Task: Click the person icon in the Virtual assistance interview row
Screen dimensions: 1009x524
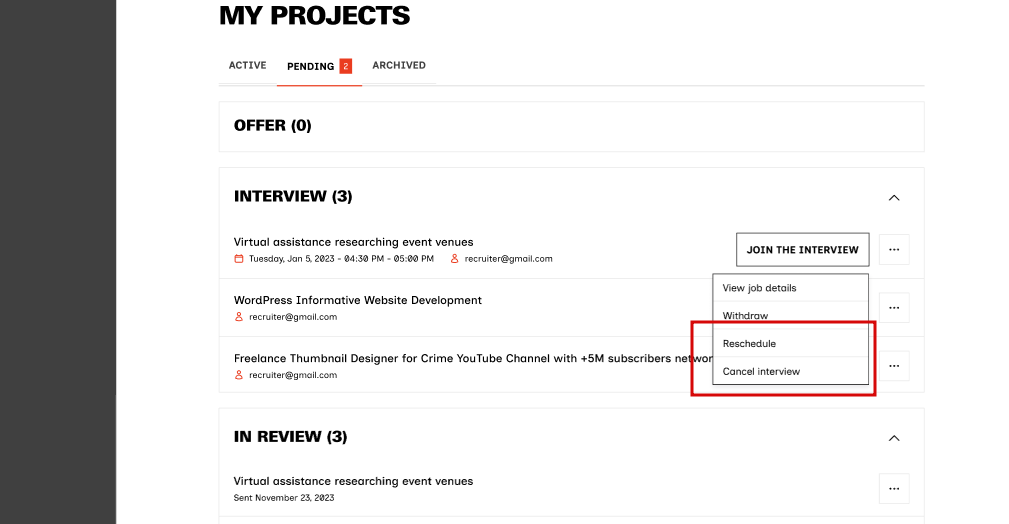Action: tap(455, 259)
